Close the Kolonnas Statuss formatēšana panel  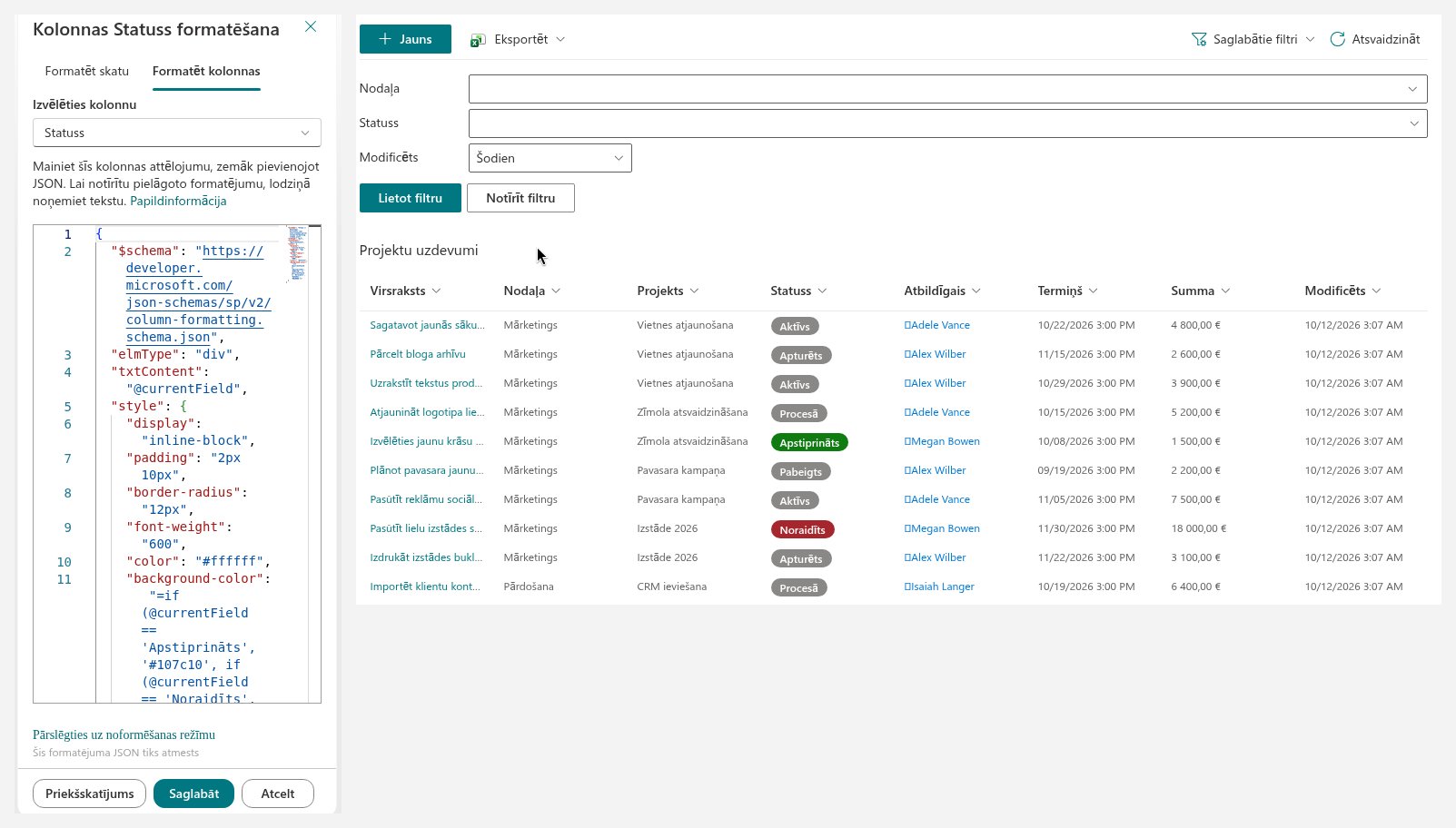(x=311, y=27)
